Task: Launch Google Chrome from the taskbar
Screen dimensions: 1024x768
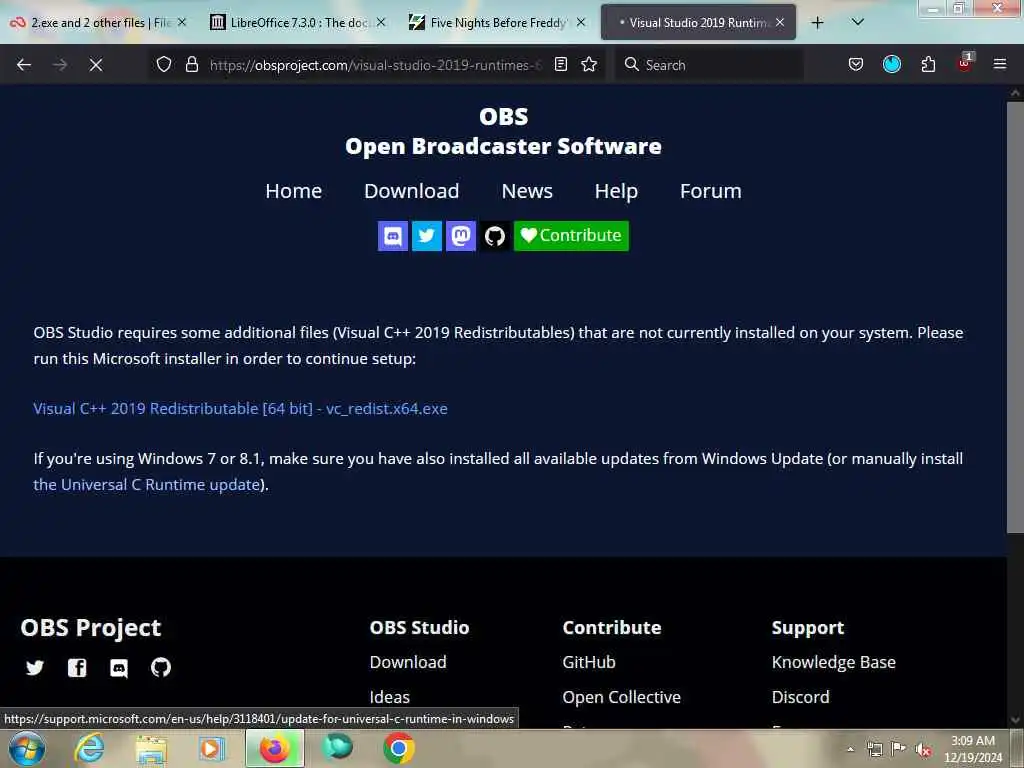Action: 398,748
